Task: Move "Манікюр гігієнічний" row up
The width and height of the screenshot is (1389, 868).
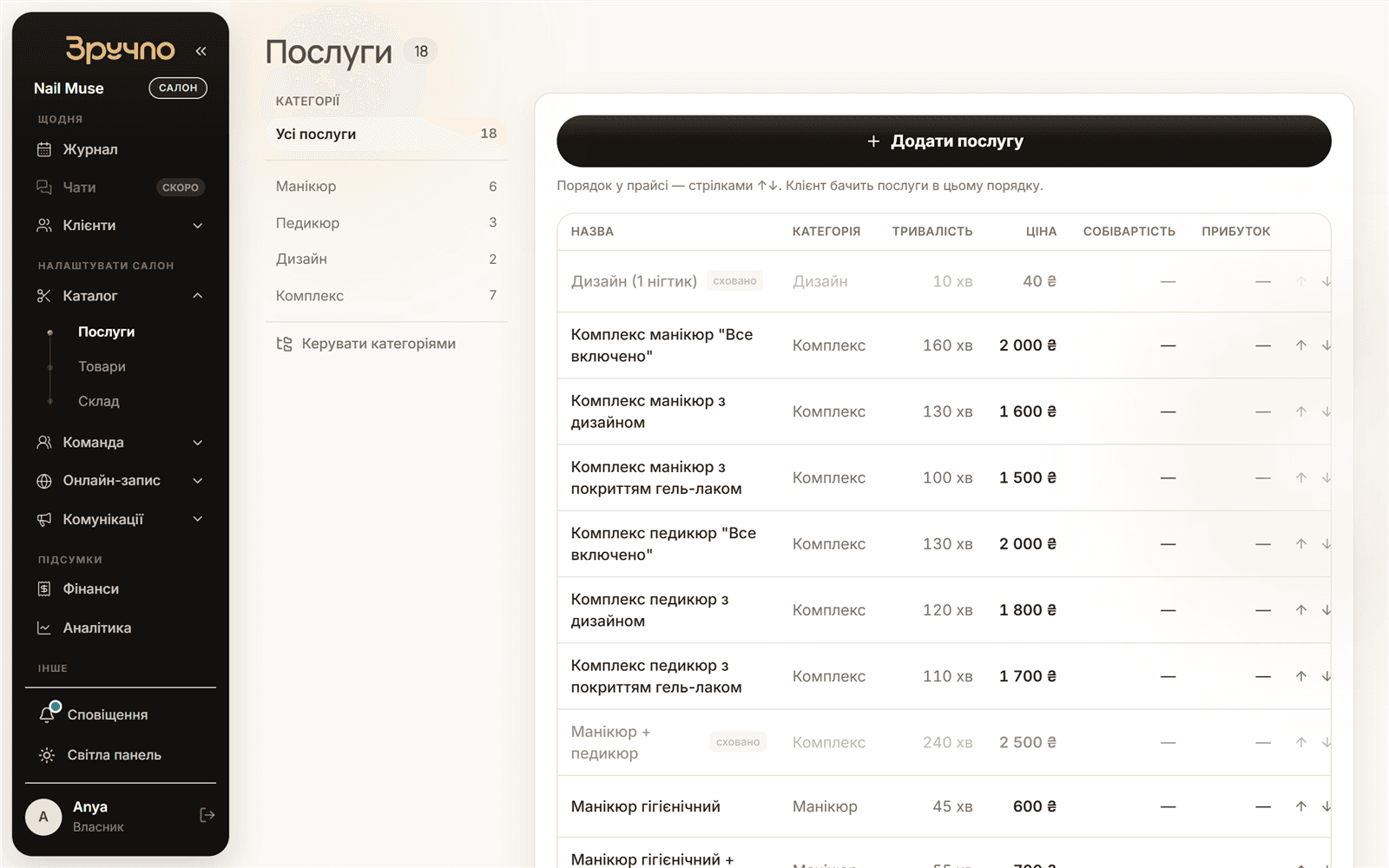Action: tap(1301, 806)
